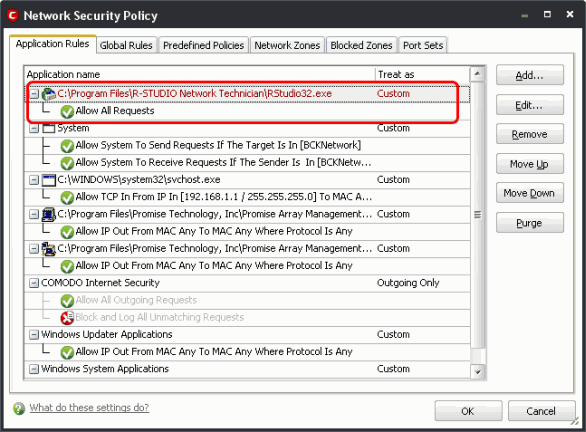The height and width of the screenshot is (432, 586).
Task: Collapse the System rule group
Action: point(34,128)
